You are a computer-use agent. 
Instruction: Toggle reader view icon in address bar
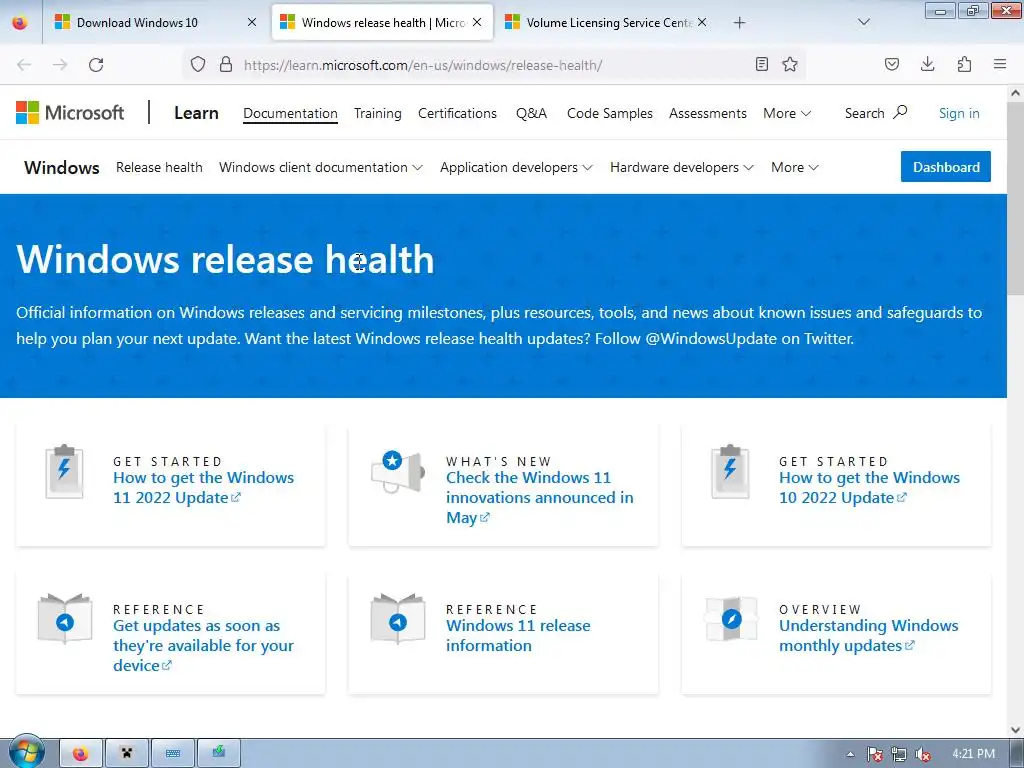[761, 64]
